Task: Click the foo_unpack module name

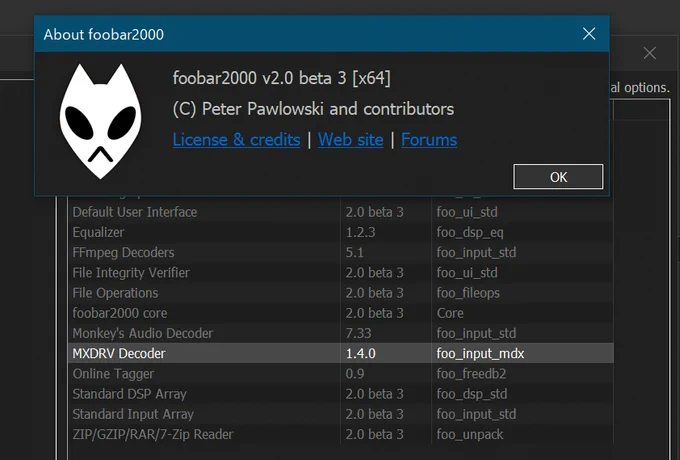Action: [x=470, y=434]
